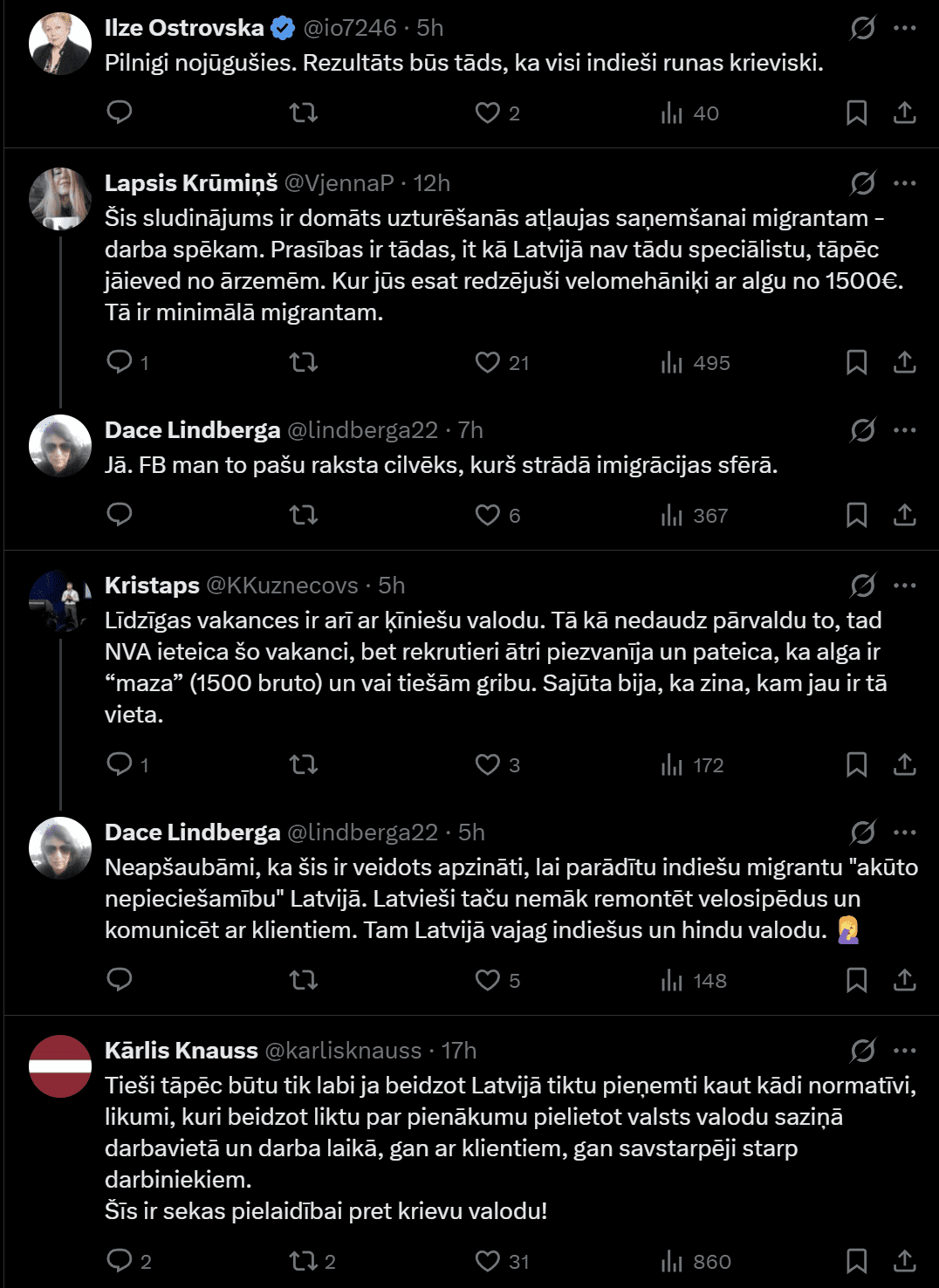Repost Dace Lindberga's 5h-old reply
The image size is (939, 1288).
(x=304, y=980)
